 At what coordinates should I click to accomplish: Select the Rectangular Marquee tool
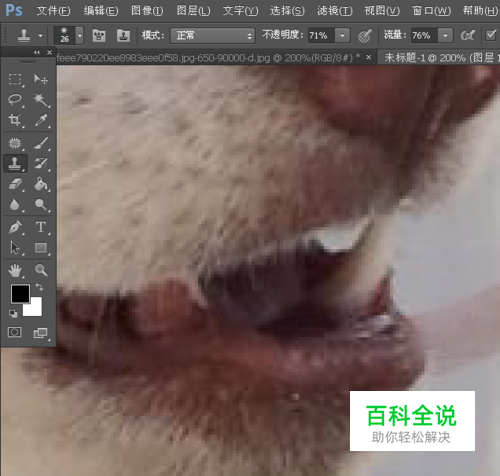pos(15,79)
